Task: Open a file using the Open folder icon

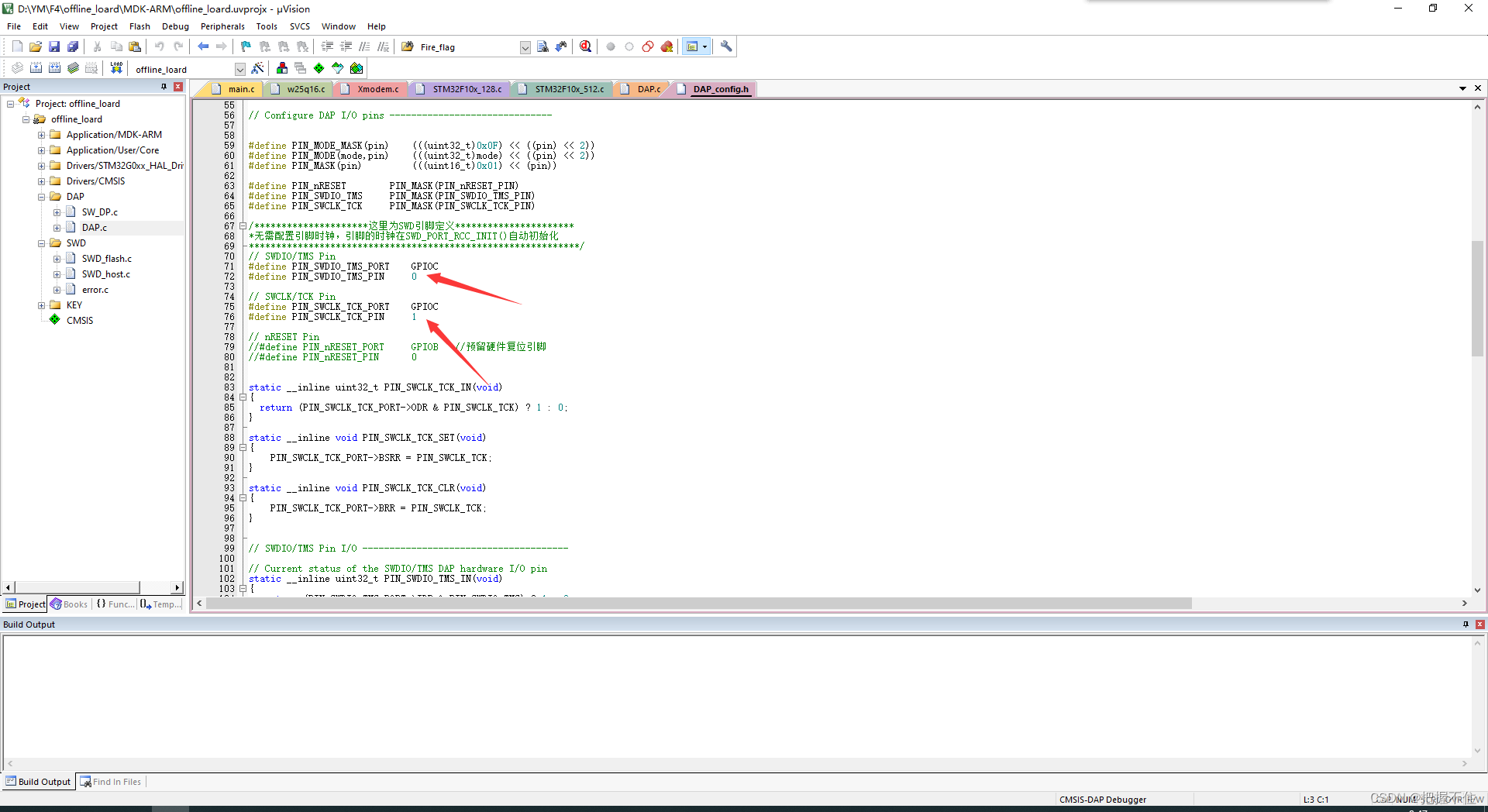Action: point(36,46)
